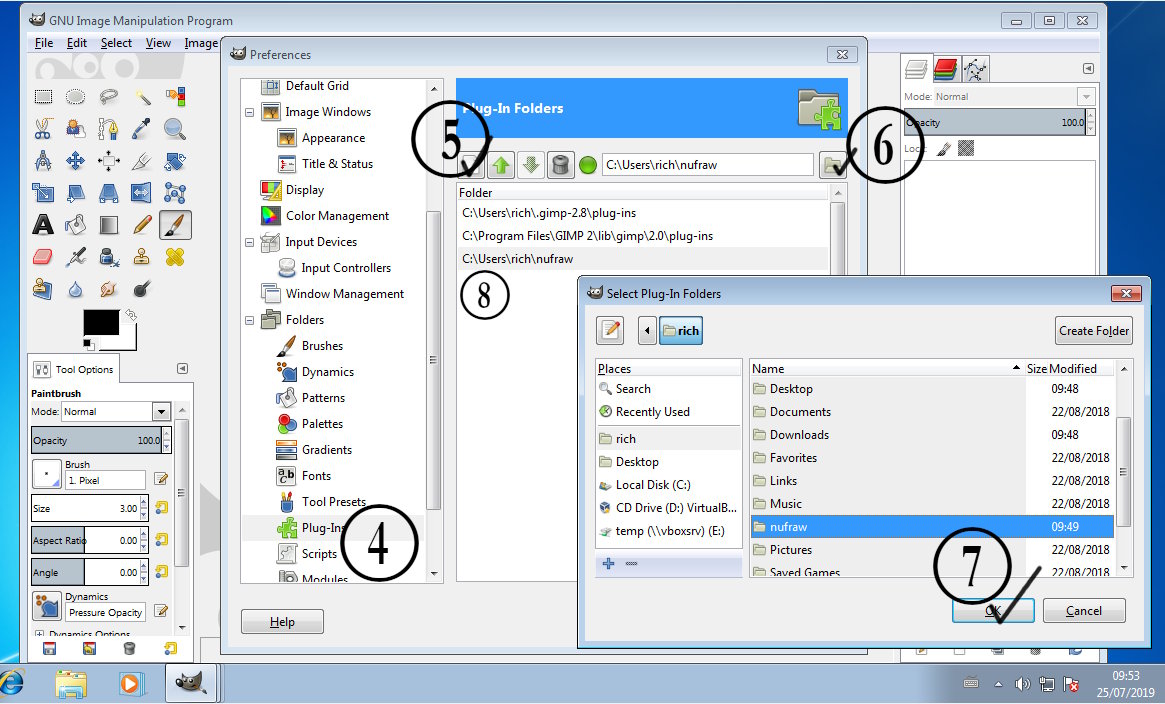This screenshot has height=704, width=1165.
Task: Collapse the Image Windows tree node
Action: pos(250,112)
